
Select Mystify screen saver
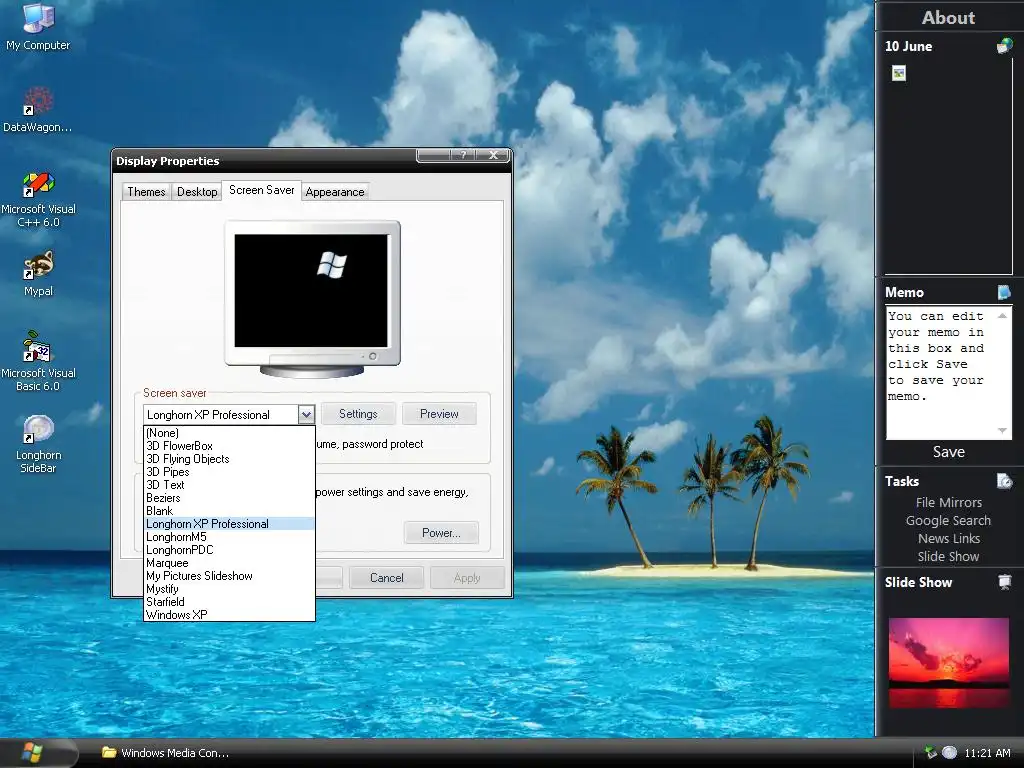coord(229,589)
